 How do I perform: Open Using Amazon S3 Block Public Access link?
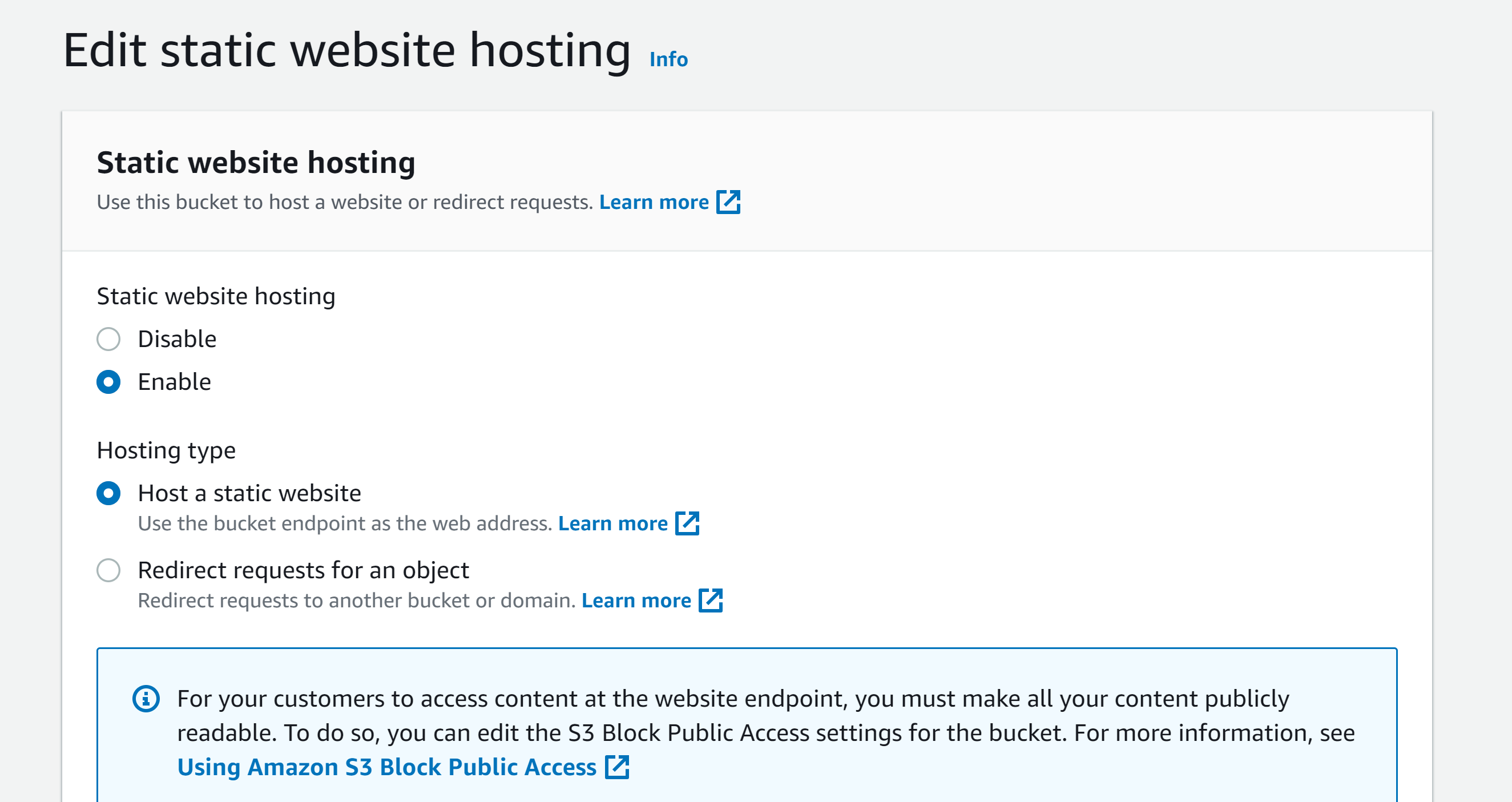[x=387, y=767]
